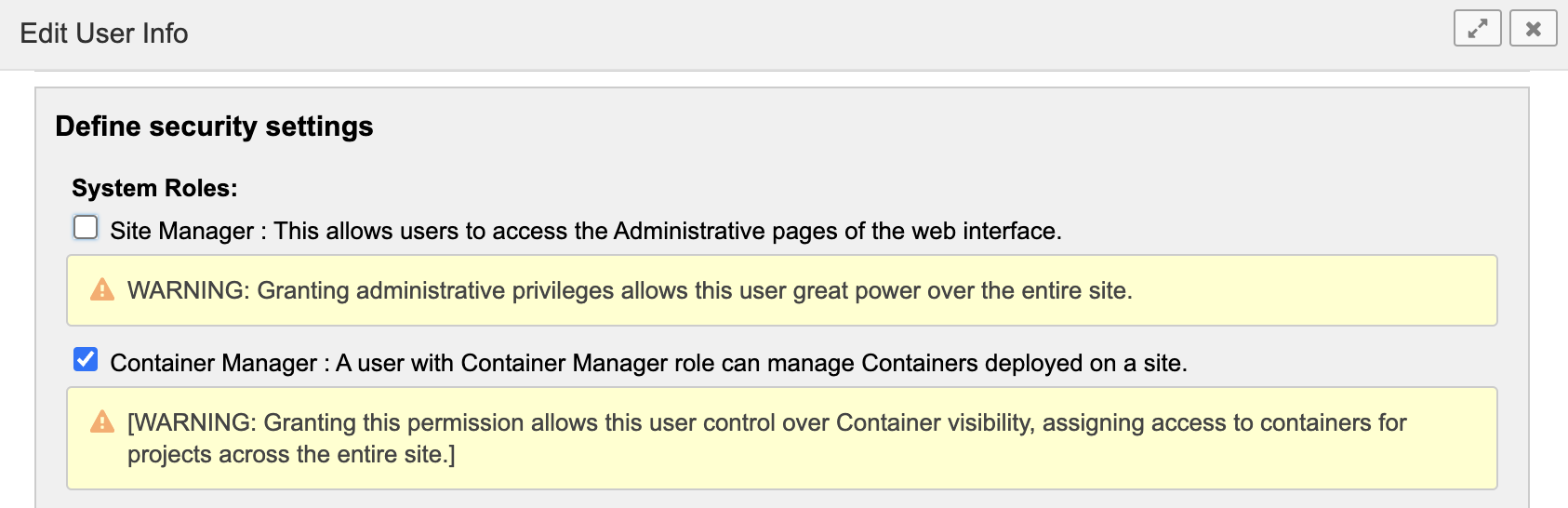
Task: Click '[WARNING:' in the Container Manager warning
Action: 191,422
